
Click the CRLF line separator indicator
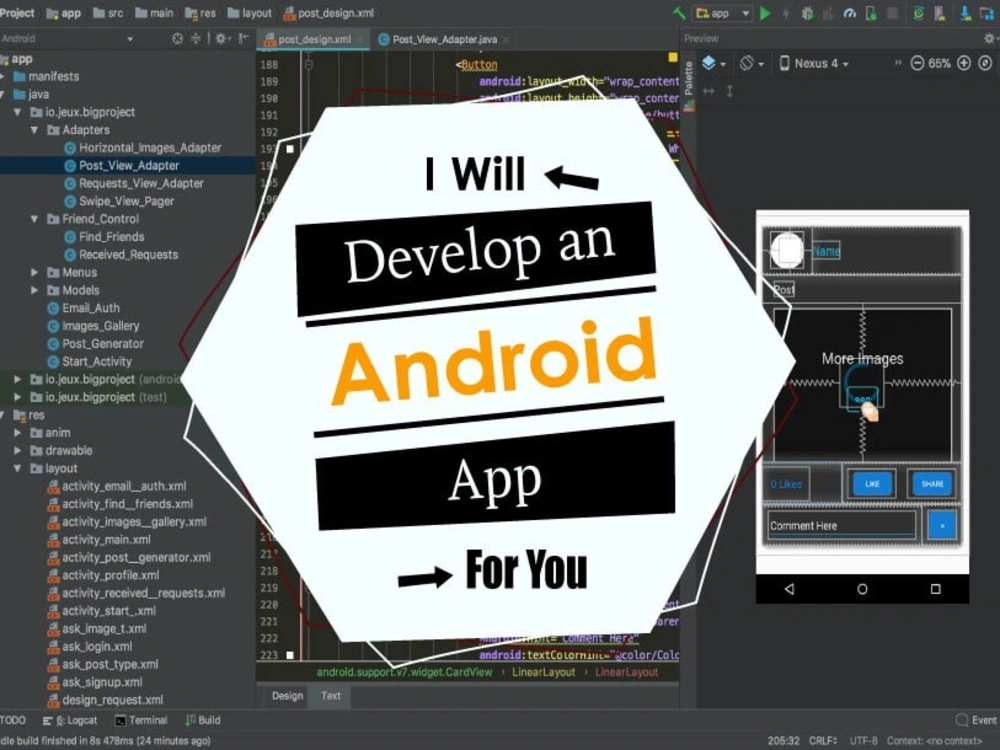coord(823,741)
